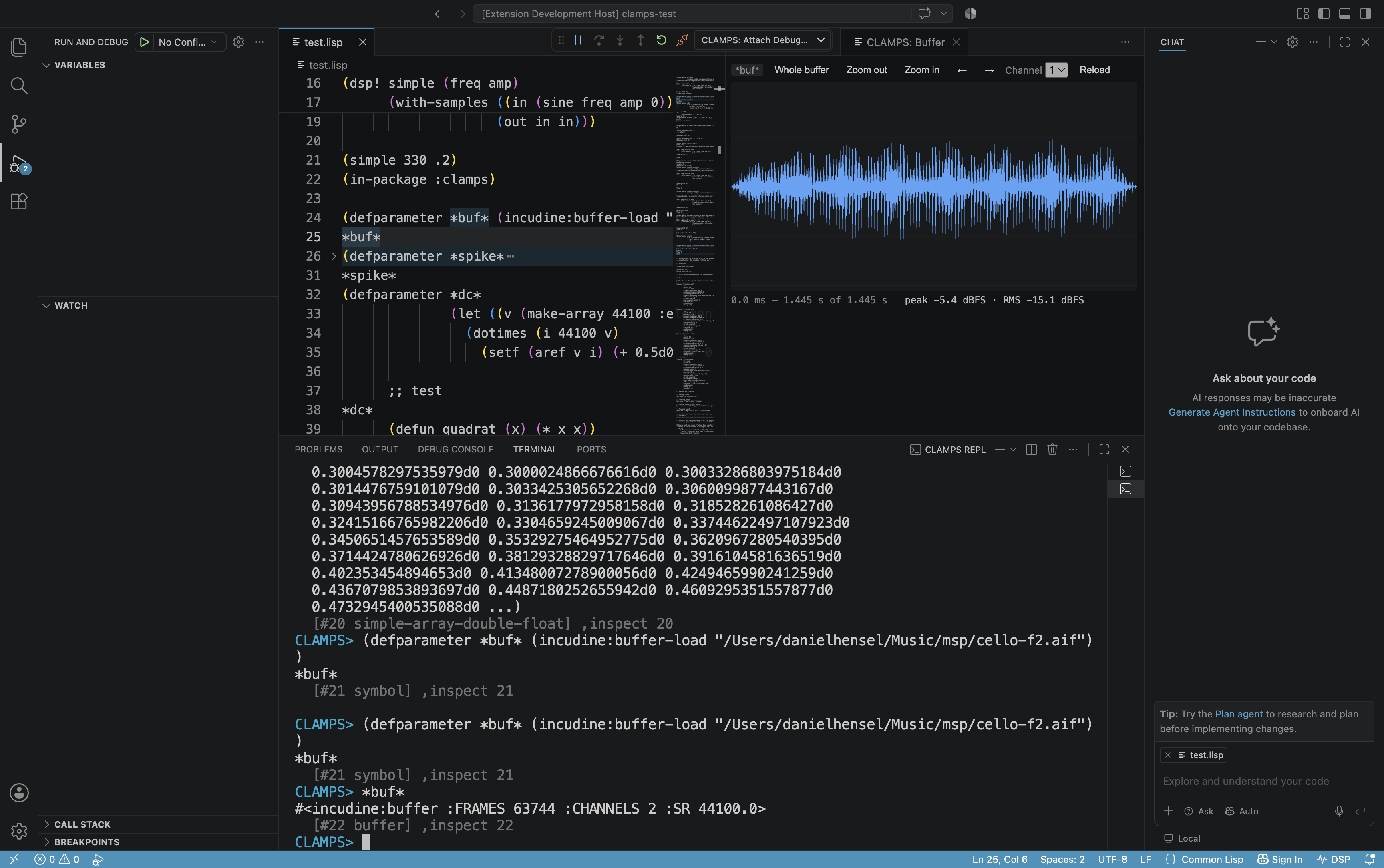1384x868 pixels.
Task: Open new terminal profile dropdown arrow
Action: pos(1014,450)
